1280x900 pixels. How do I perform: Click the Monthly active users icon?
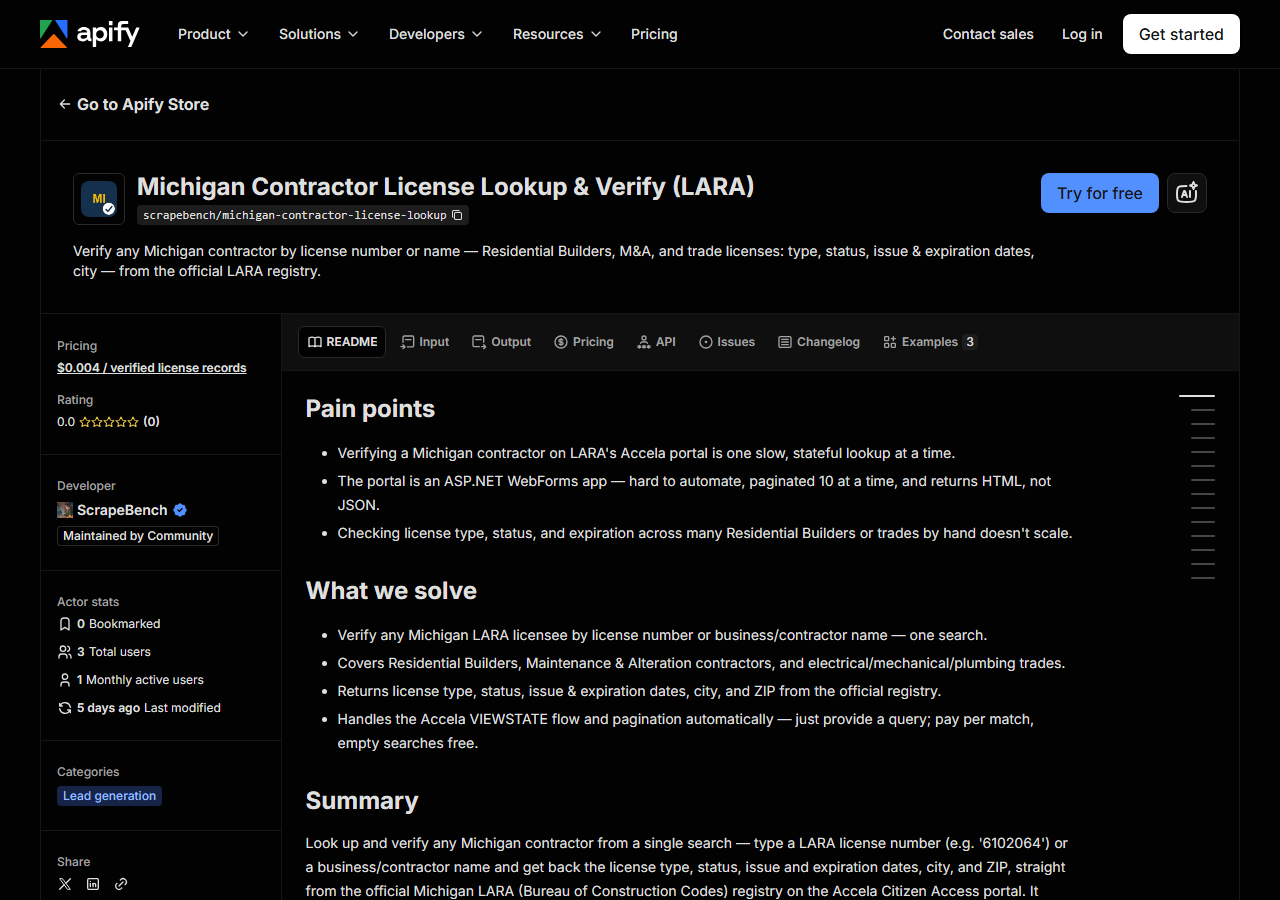65,680
